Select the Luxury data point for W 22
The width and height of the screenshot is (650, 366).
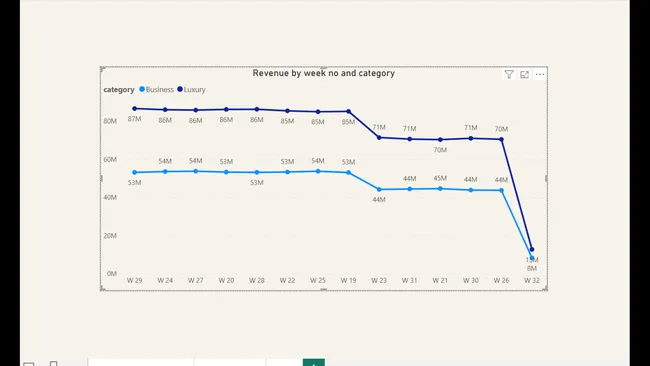tap(287, 111)
